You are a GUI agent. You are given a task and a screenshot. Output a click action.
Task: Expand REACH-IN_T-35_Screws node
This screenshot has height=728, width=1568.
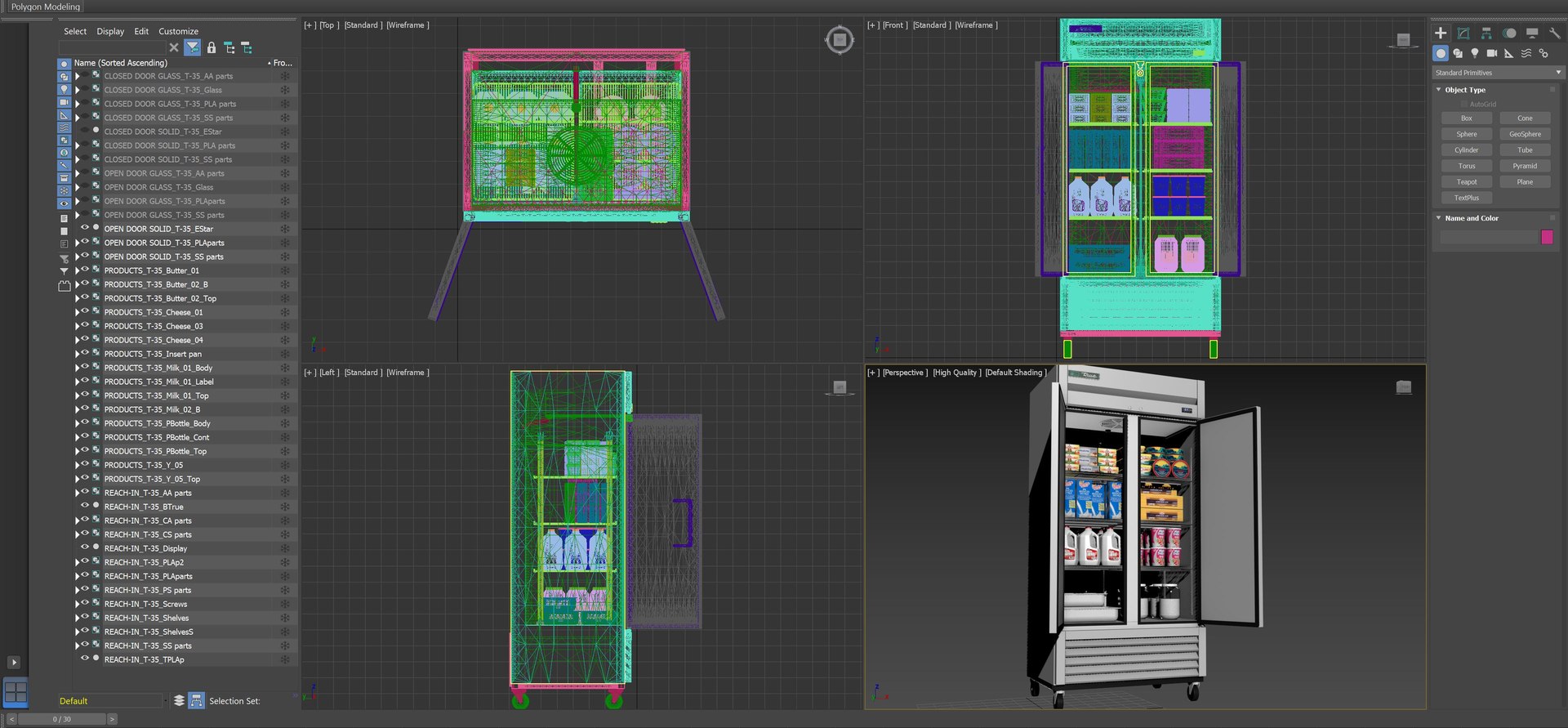(78, 604)
